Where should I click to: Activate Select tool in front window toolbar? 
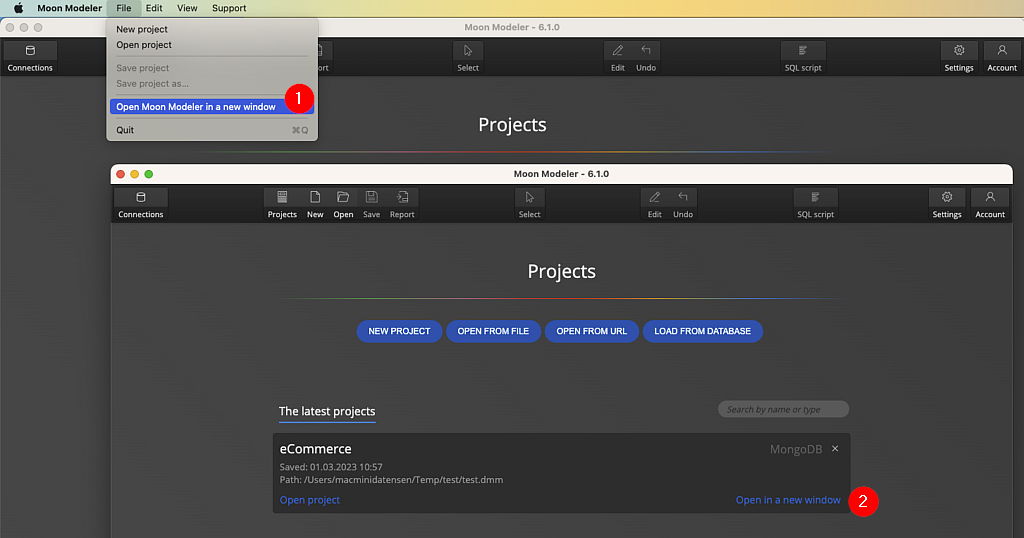click(x=530, y=204)
